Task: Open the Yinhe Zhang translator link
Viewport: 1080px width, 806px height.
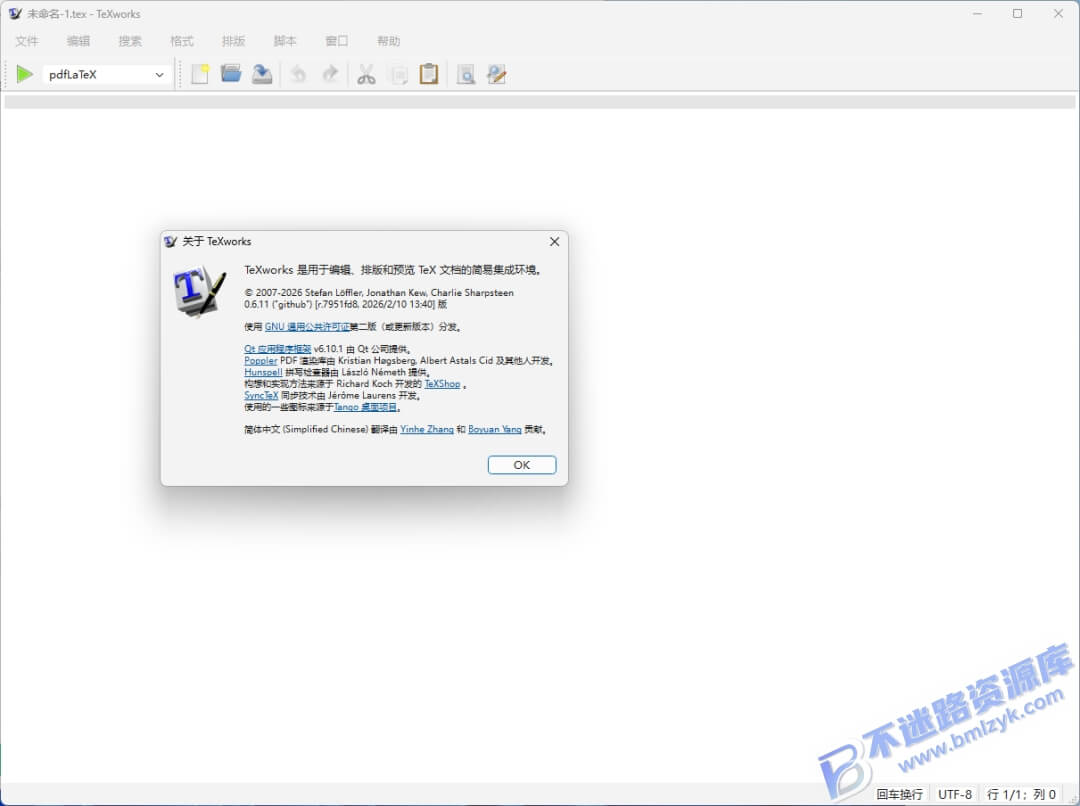Action: [427, 429]
